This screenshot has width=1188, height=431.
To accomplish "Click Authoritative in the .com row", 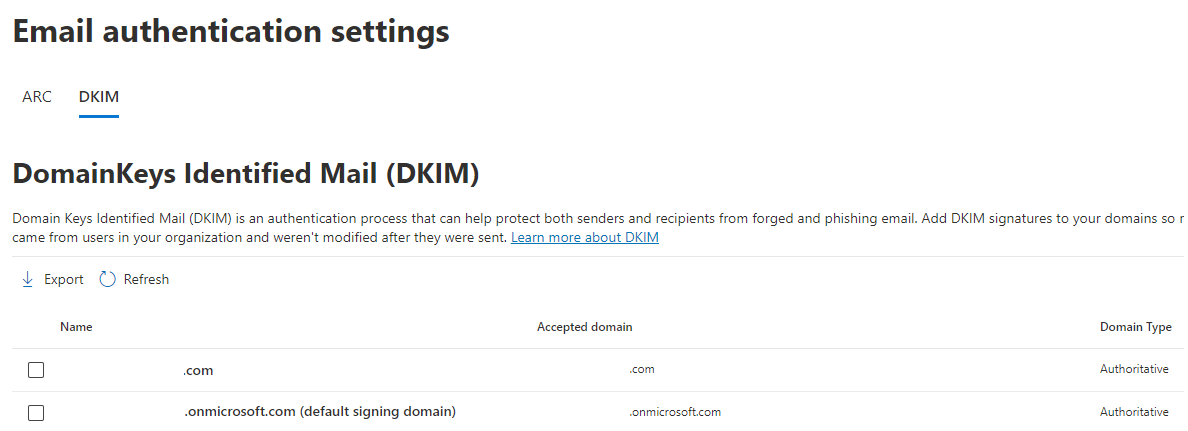I will [x=1134, y=370].
